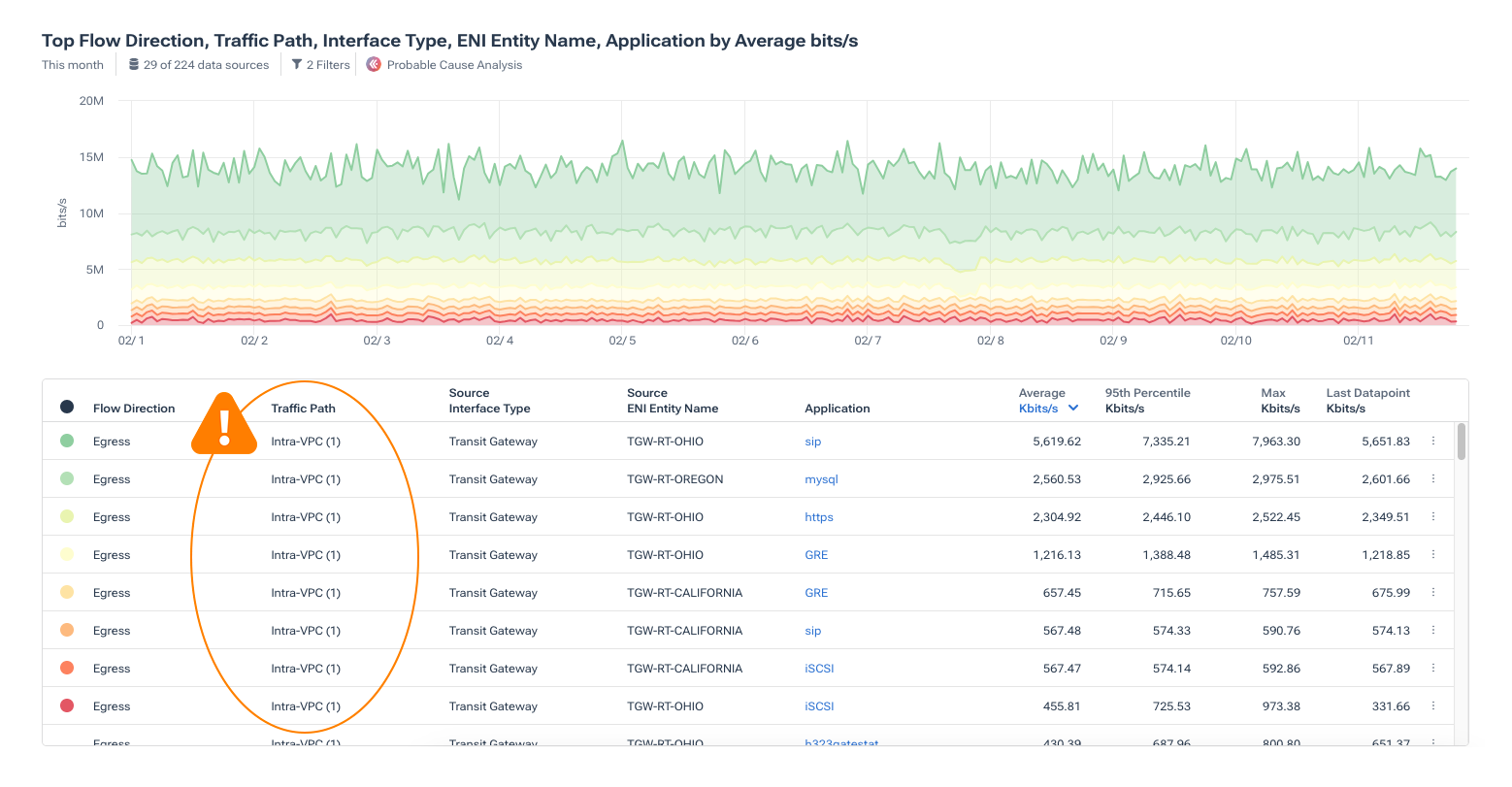Open Probable Cause Analysis icon

point(374,65)
